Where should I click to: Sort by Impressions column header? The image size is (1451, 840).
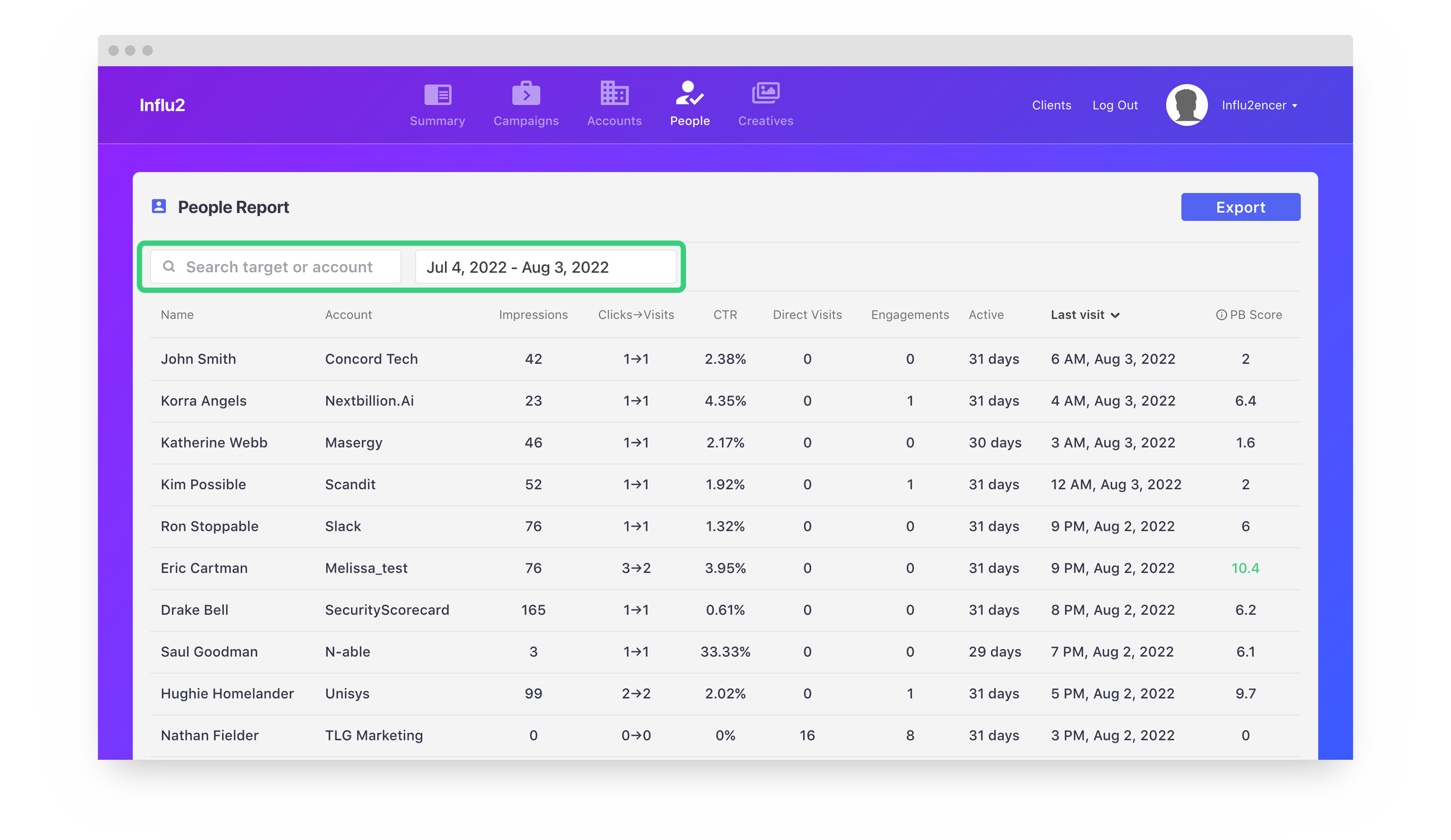pyautogui.click(x=533, y=315)
